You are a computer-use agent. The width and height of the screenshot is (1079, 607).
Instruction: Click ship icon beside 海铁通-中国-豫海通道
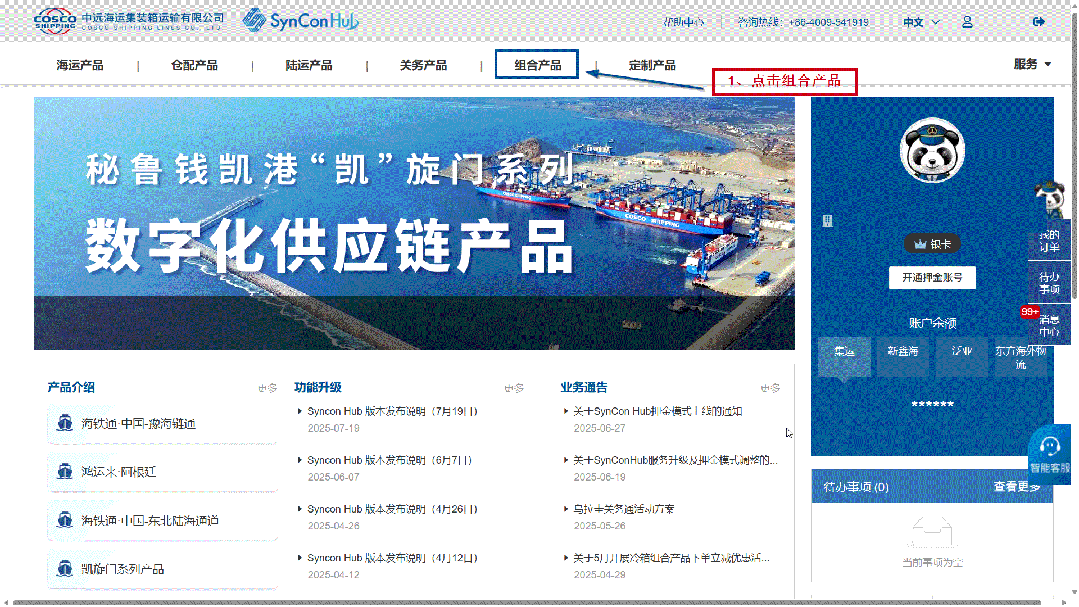point(65,423)
